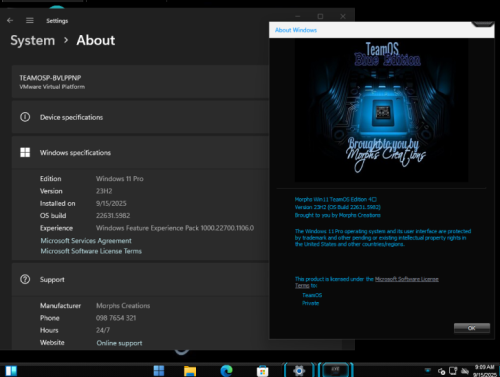Open the Start menu on the taskbar
This screenshot has height=377, width=500.
click(159, 370)
